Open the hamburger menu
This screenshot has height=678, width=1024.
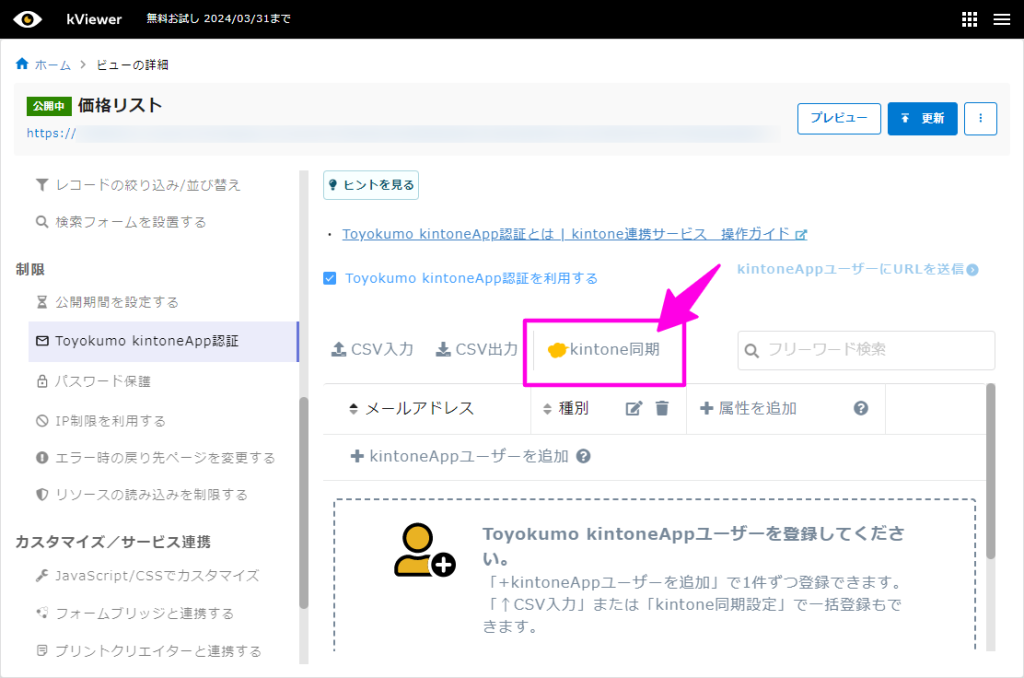[x=1002, y=20]
